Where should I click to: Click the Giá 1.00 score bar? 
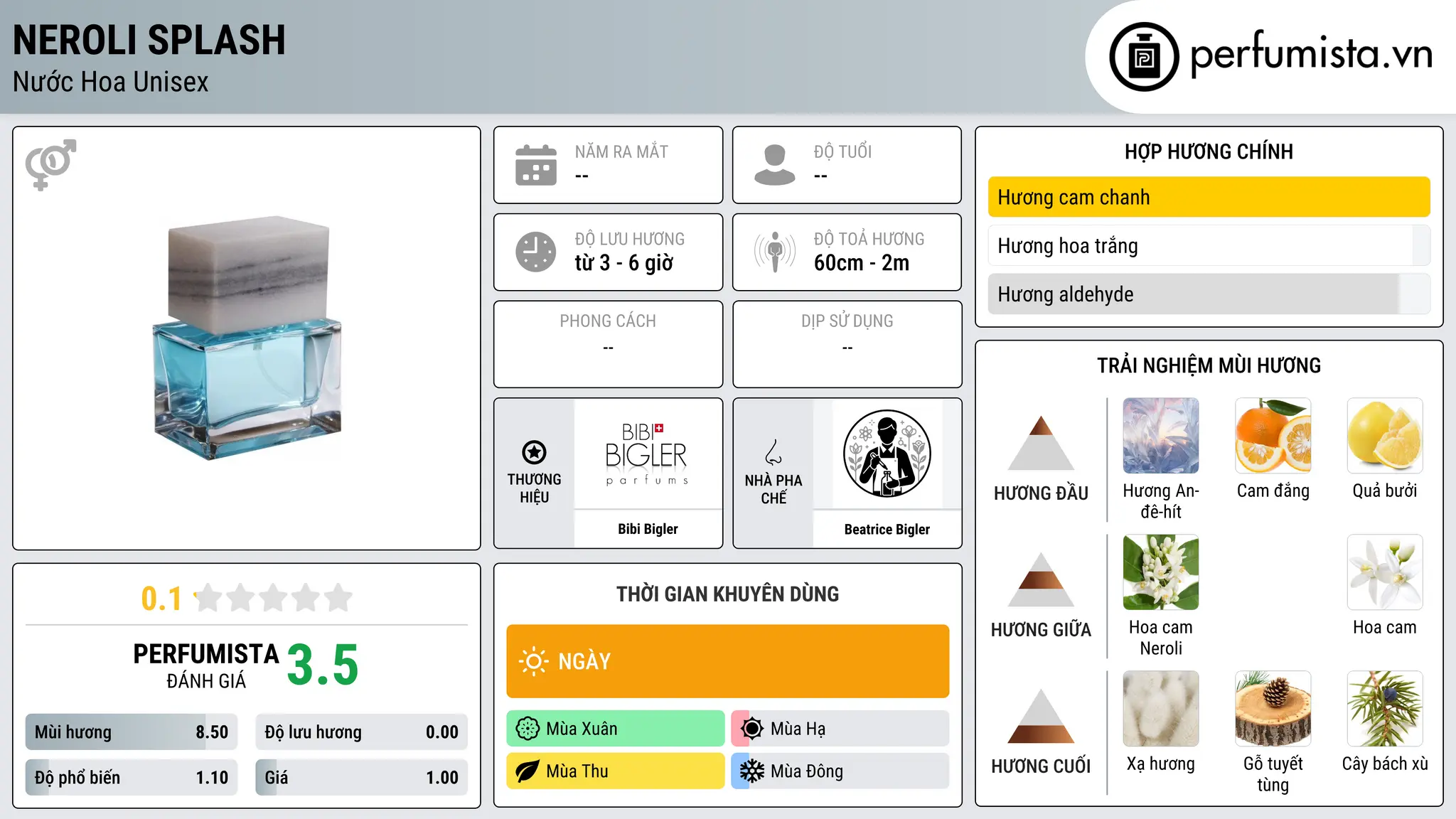coord(361,778)
